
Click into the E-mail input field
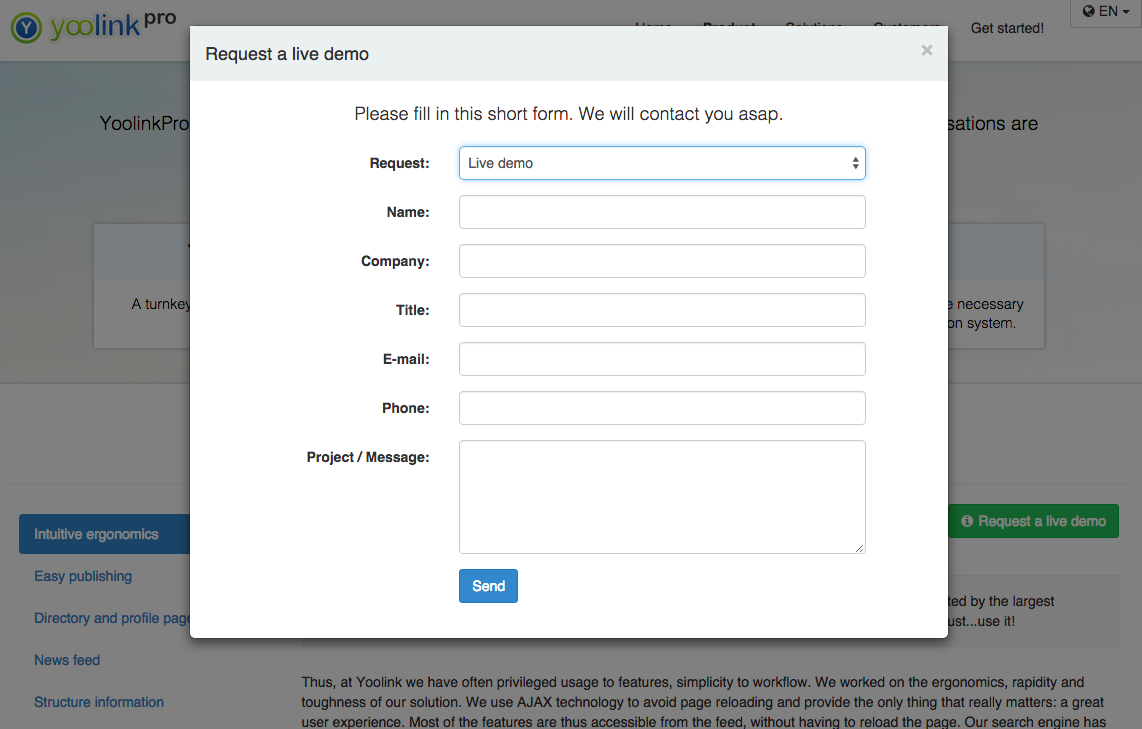(662, 359)
